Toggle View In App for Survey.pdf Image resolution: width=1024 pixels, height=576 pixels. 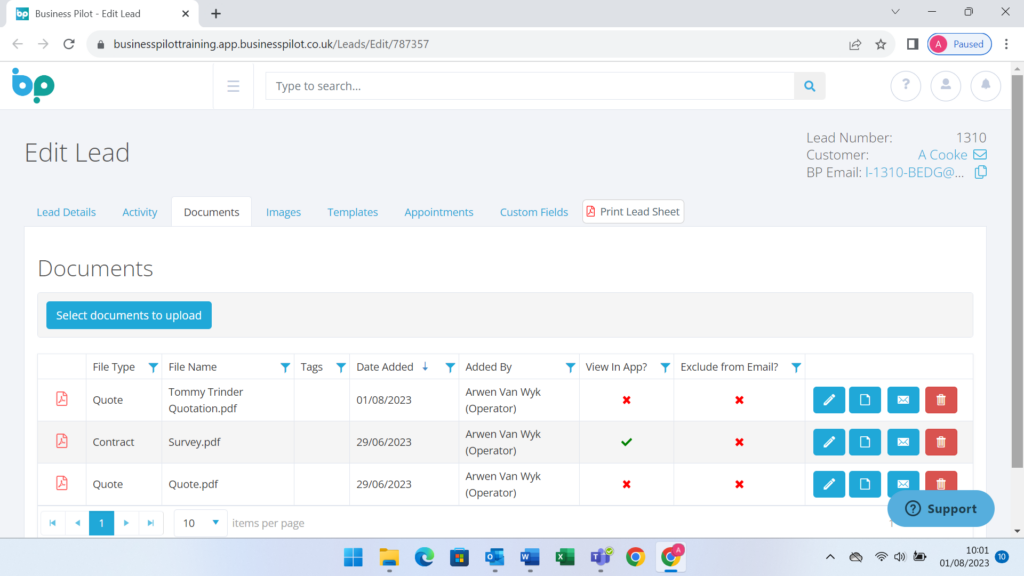click(x=626, y=442)
